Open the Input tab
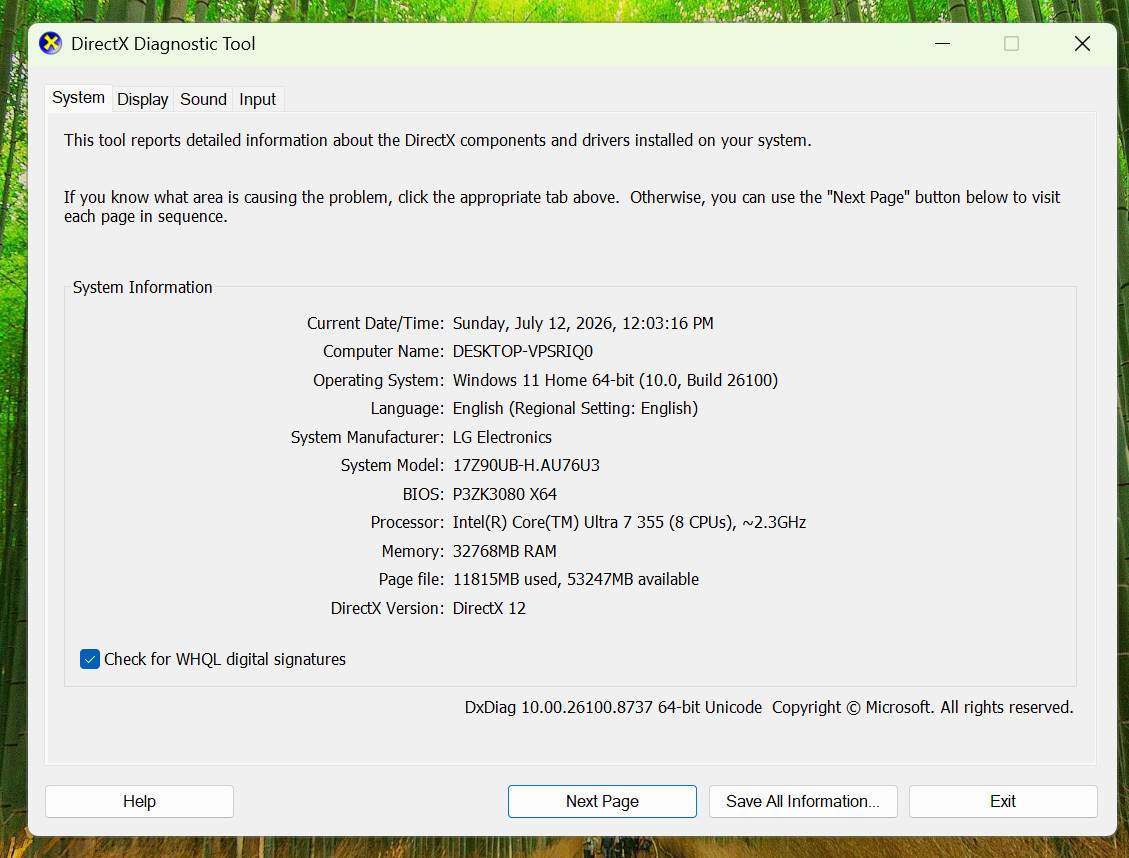 [x=257, y=99]
